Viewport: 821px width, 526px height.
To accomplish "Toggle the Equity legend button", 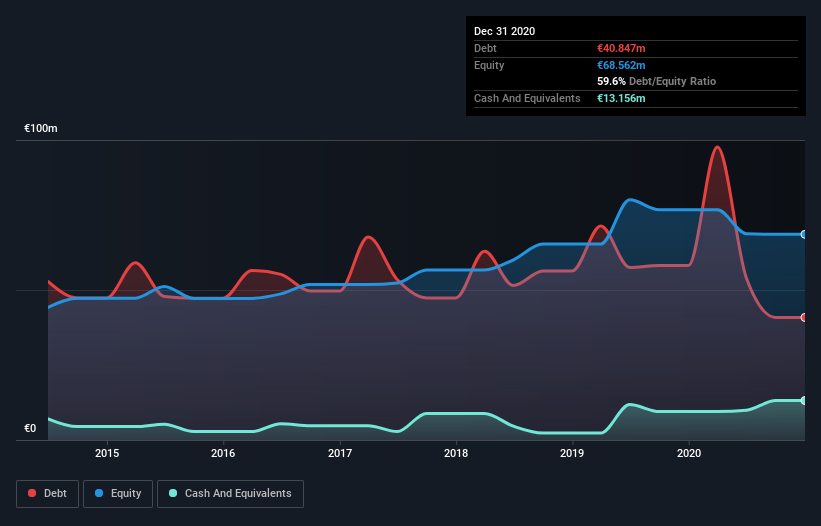I will click(x=118, y=494).
